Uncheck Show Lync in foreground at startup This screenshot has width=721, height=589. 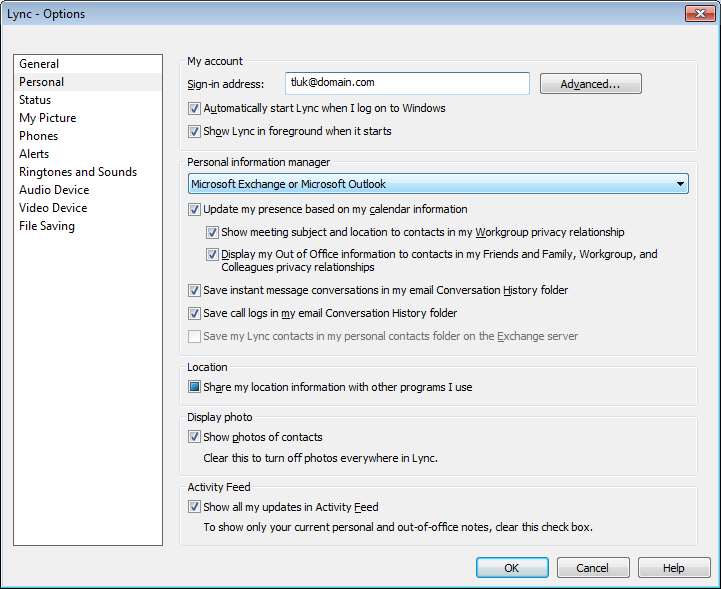(x=194, y=131)
